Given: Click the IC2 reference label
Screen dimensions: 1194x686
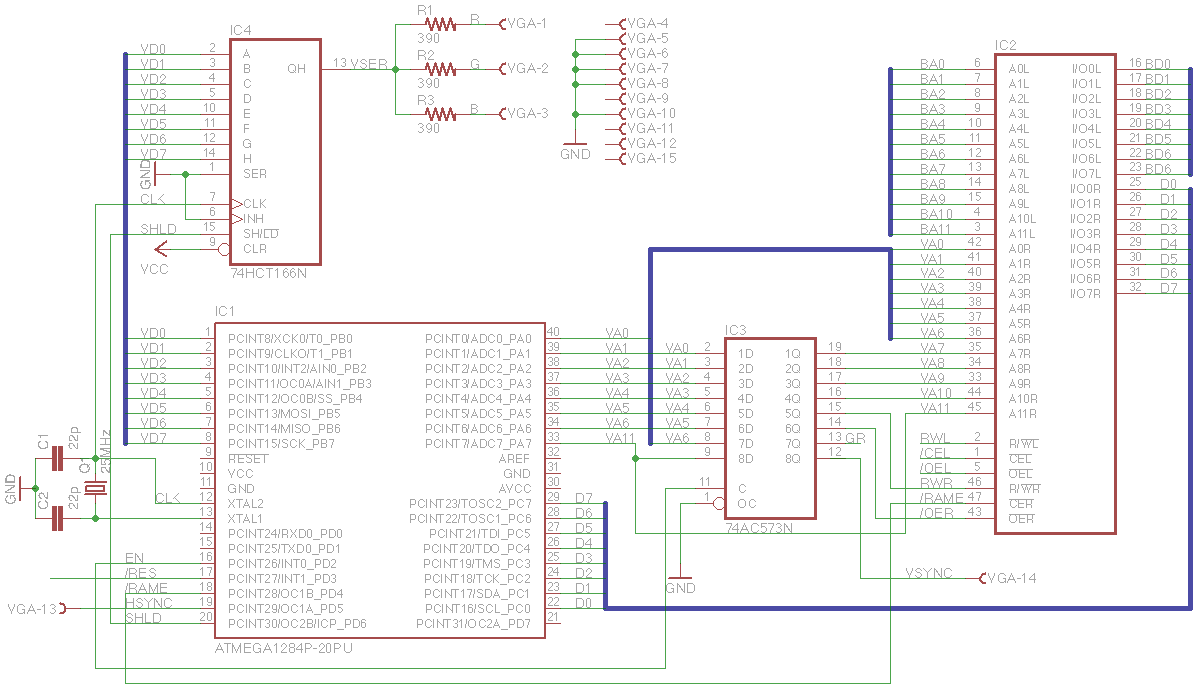Looking at the screenshot, I should click(x=1005, y=46).
